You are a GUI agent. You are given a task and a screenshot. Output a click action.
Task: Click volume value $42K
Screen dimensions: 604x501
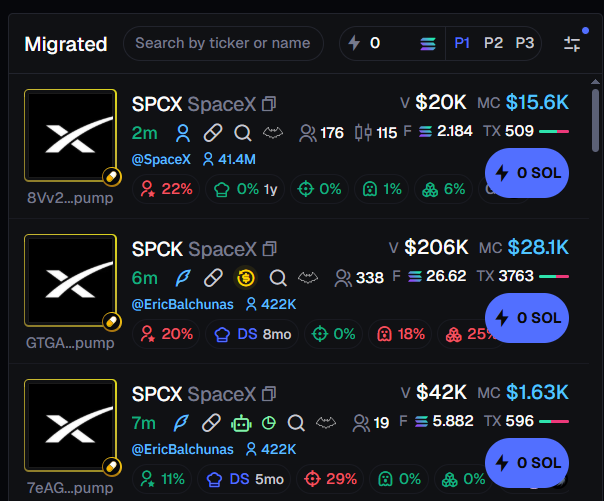pyautogui.click(x=441, y=392)
